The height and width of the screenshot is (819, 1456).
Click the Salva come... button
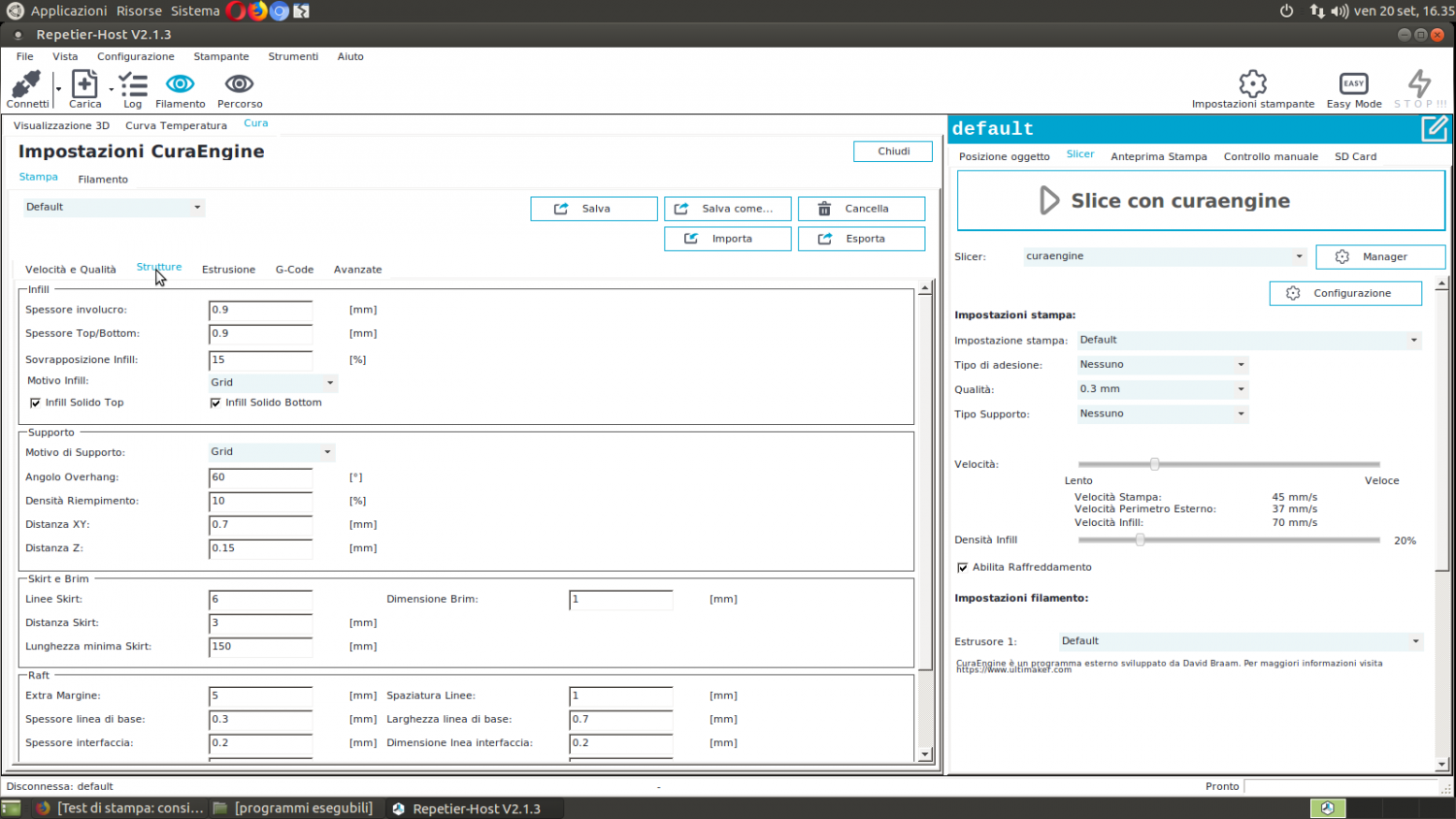[728, 209]
